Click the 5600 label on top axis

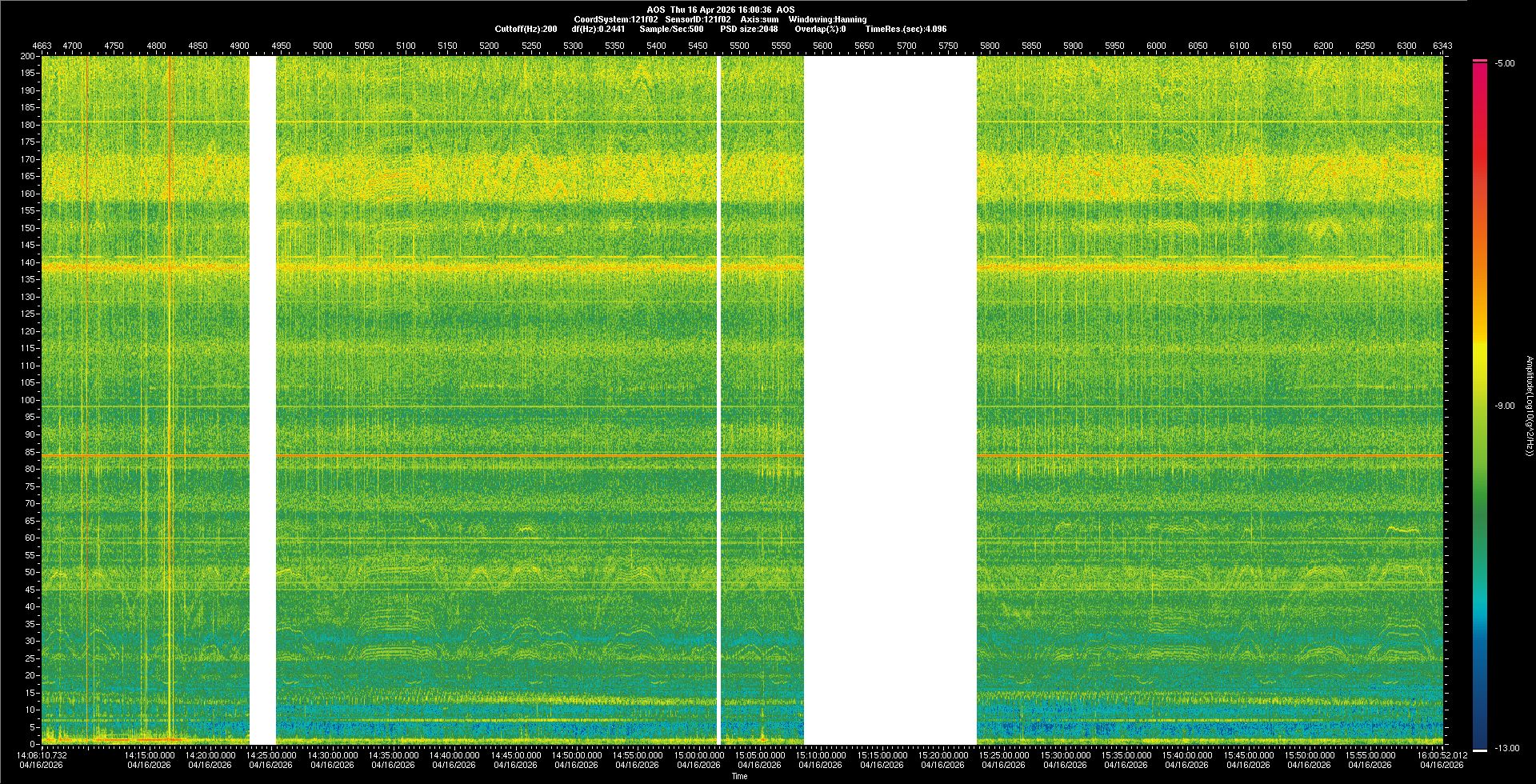click(x=822, y=46)
